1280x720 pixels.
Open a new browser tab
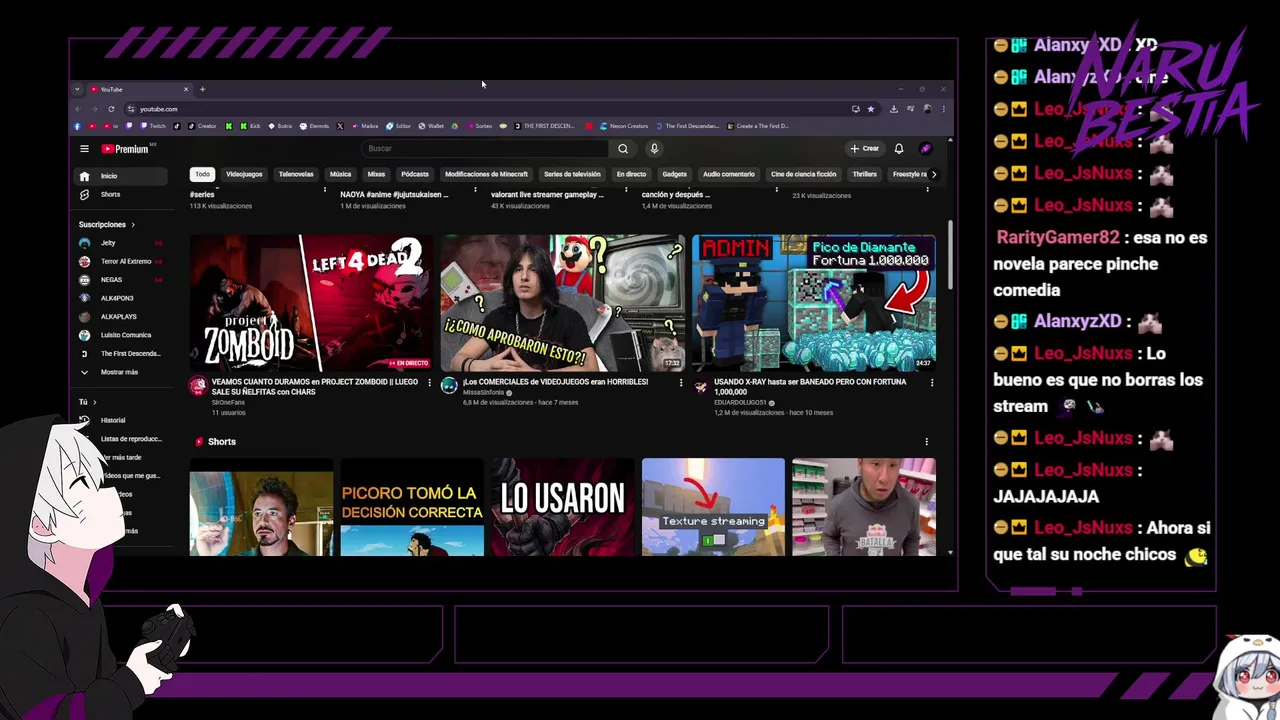pos(202,89)
